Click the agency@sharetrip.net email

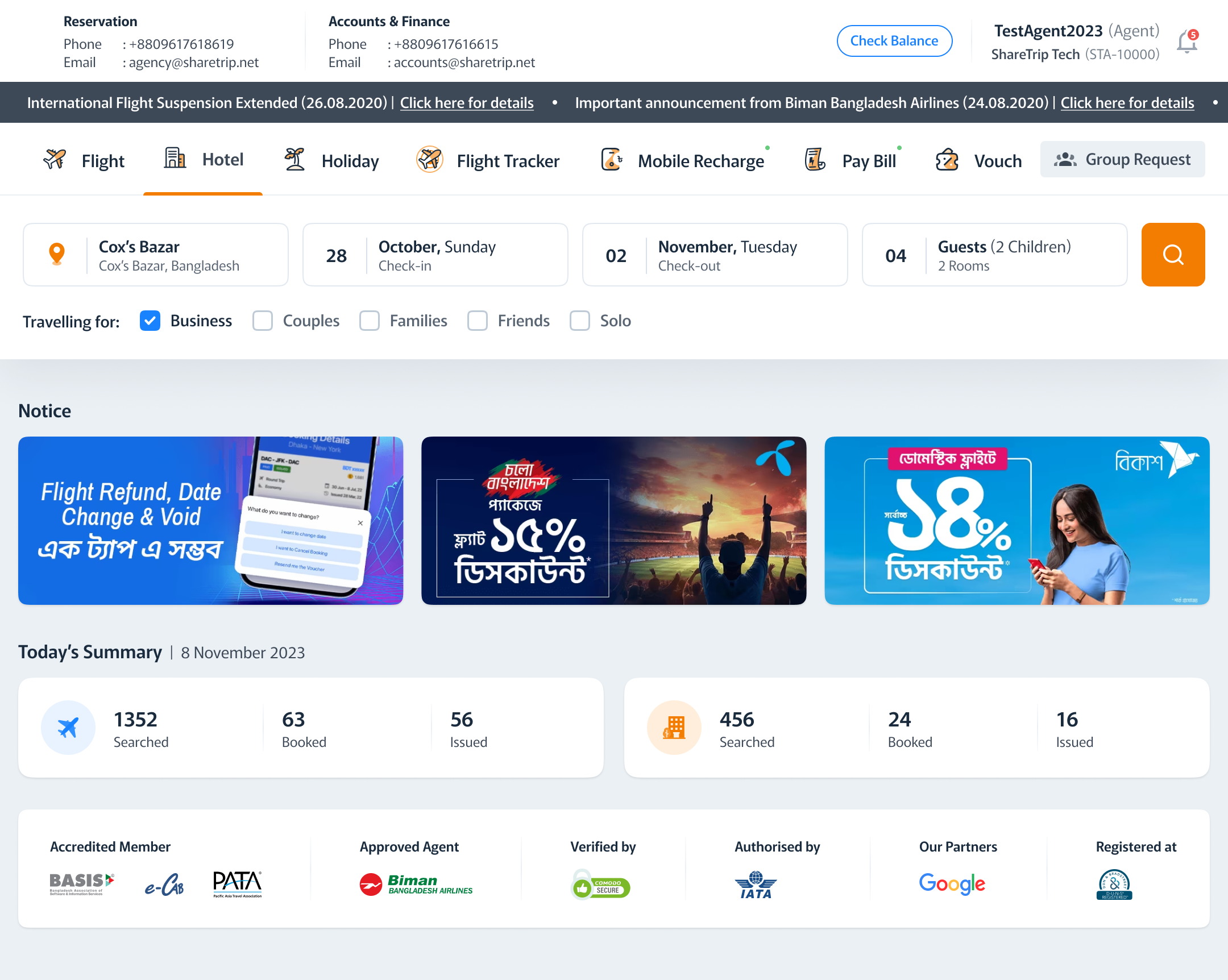pyautogui.click(x=194, y=62)
